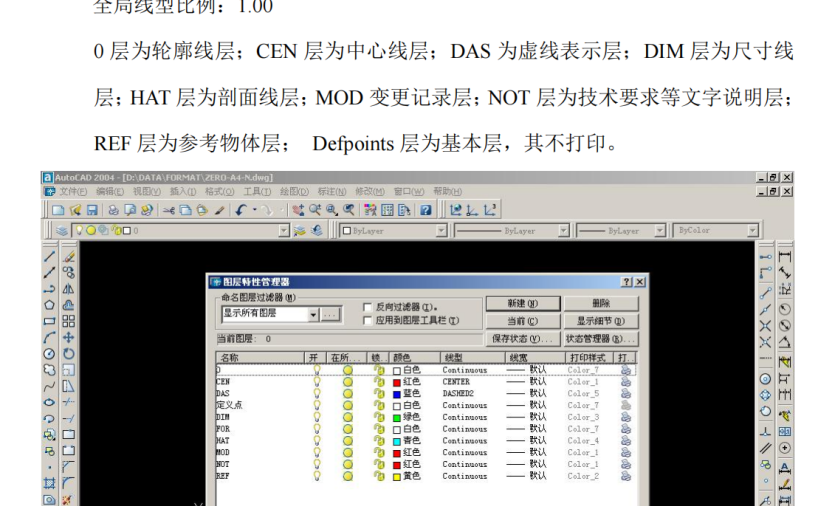Click the Match Properties brush icon

tap(220, 210)
